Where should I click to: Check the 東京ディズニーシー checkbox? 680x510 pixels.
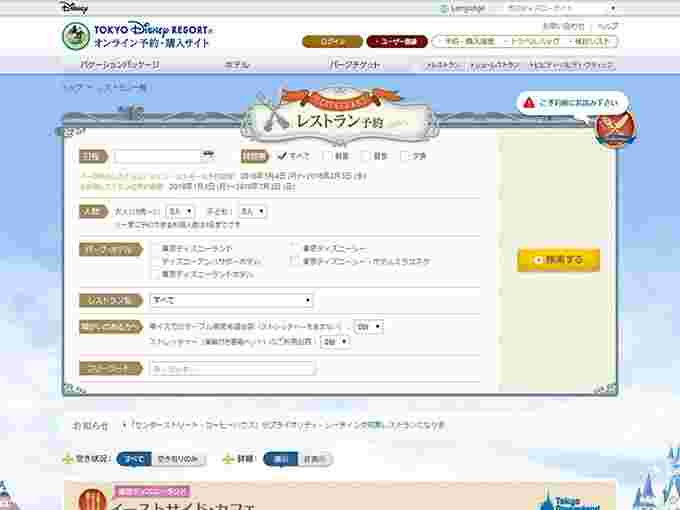click(x=295, y=248)
